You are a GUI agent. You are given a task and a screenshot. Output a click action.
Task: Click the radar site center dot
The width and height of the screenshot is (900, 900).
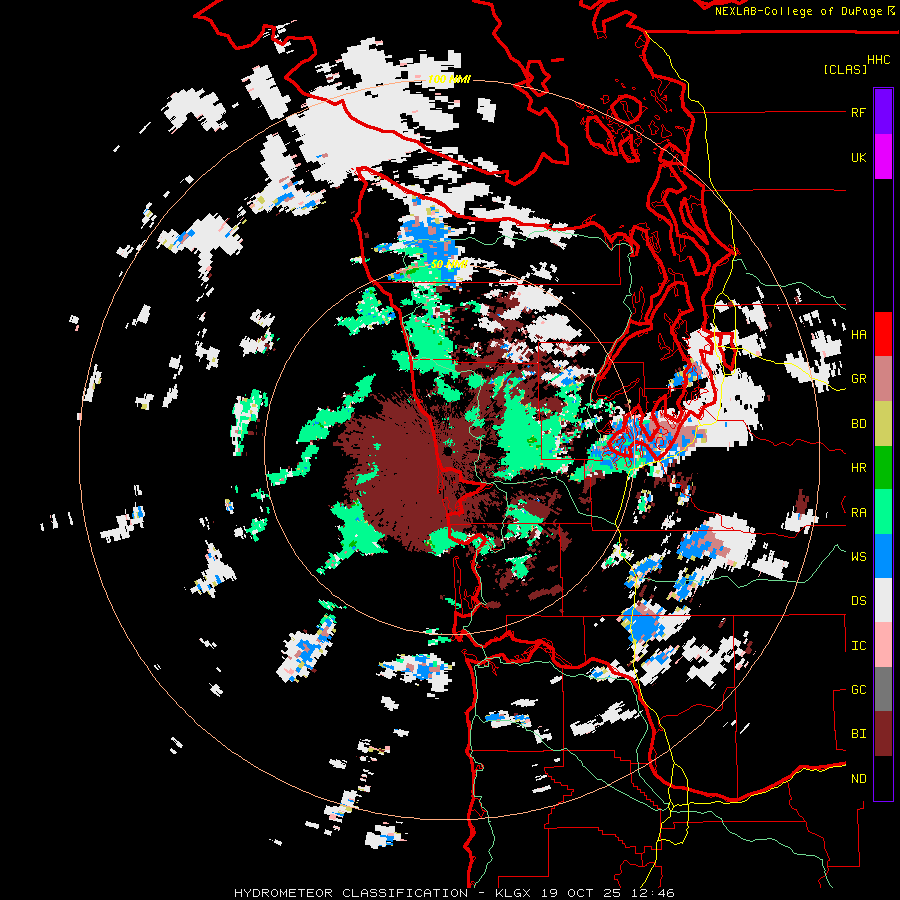tap(448, 452)
